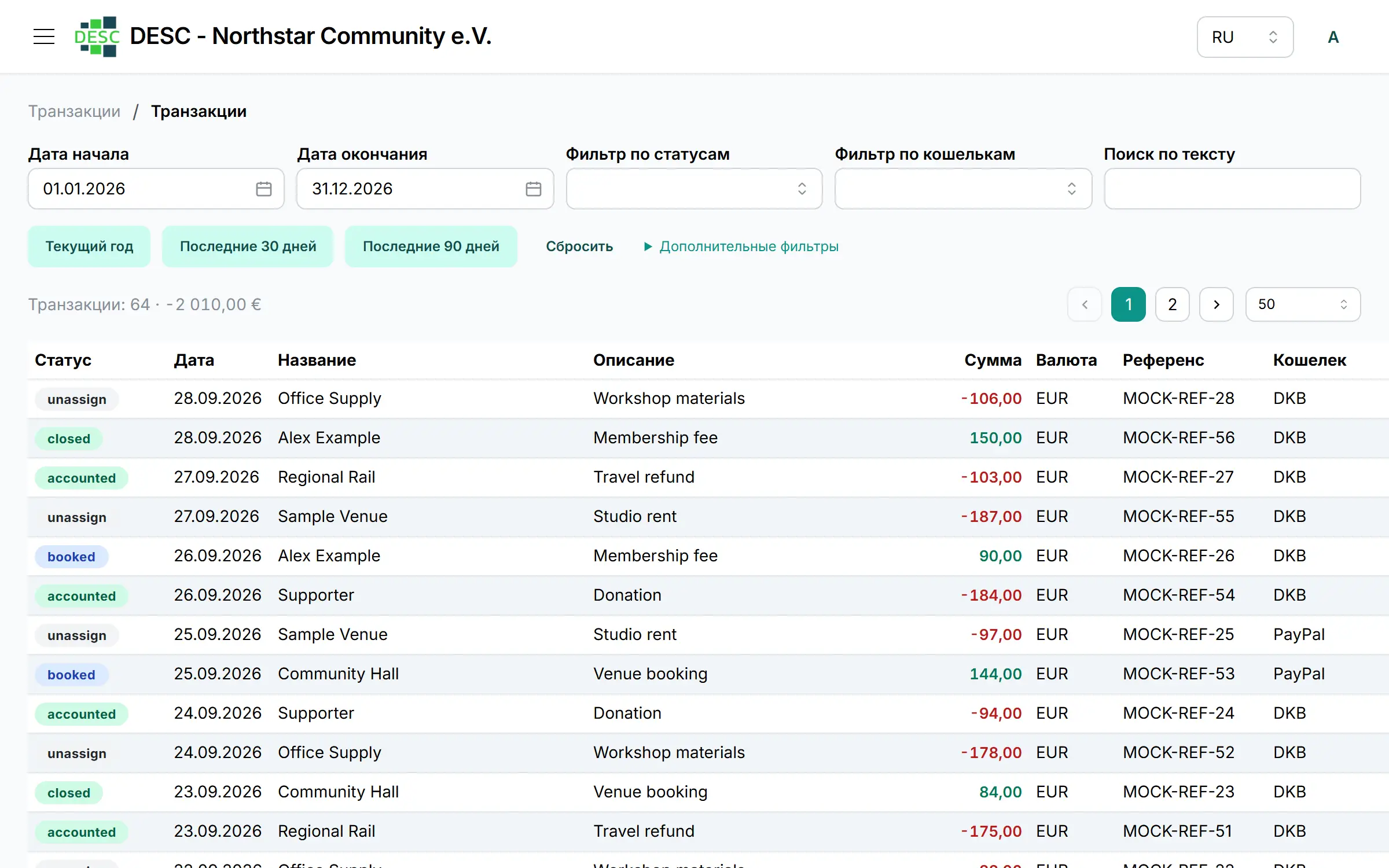This screenshot has width=1389, height=868.
Task: Click amount 84,00 in MOCK-REF-23 row
Action: (x=1000, y=792)
